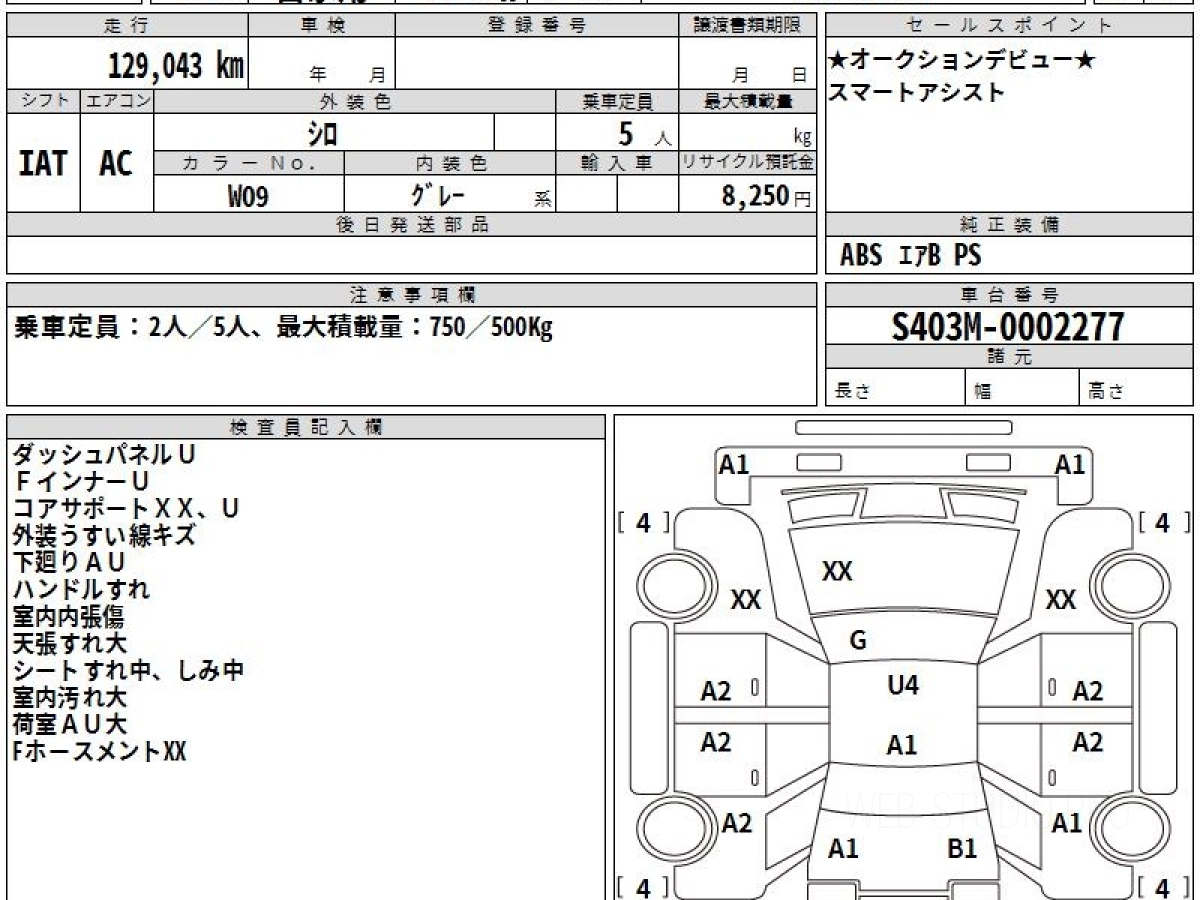Click the 純正装備 section header
The width and height of the screenshot is (1200, 900).
click(1009, 225)
